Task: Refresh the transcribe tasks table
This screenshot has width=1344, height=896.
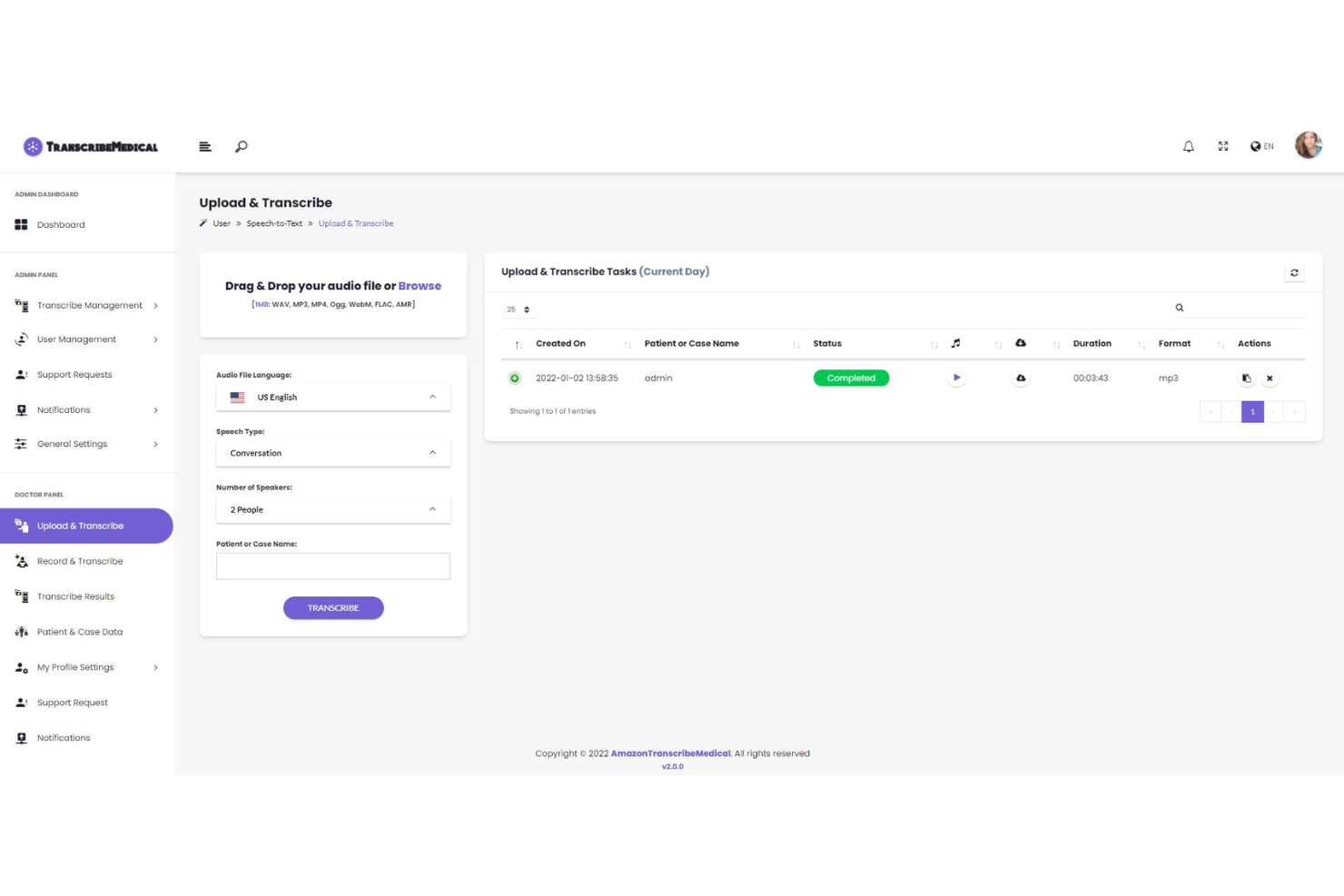Action: pos(1295,272)
